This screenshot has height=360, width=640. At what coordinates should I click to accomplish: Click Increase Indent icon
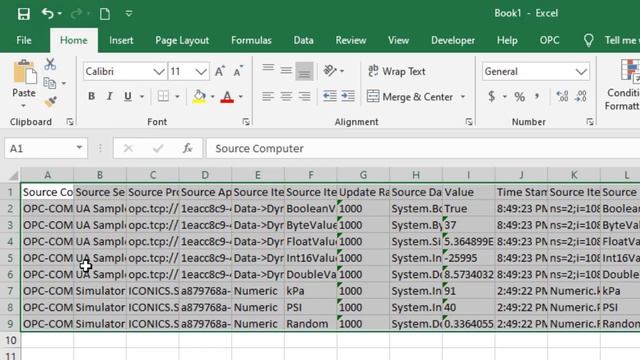pos(348,96)
